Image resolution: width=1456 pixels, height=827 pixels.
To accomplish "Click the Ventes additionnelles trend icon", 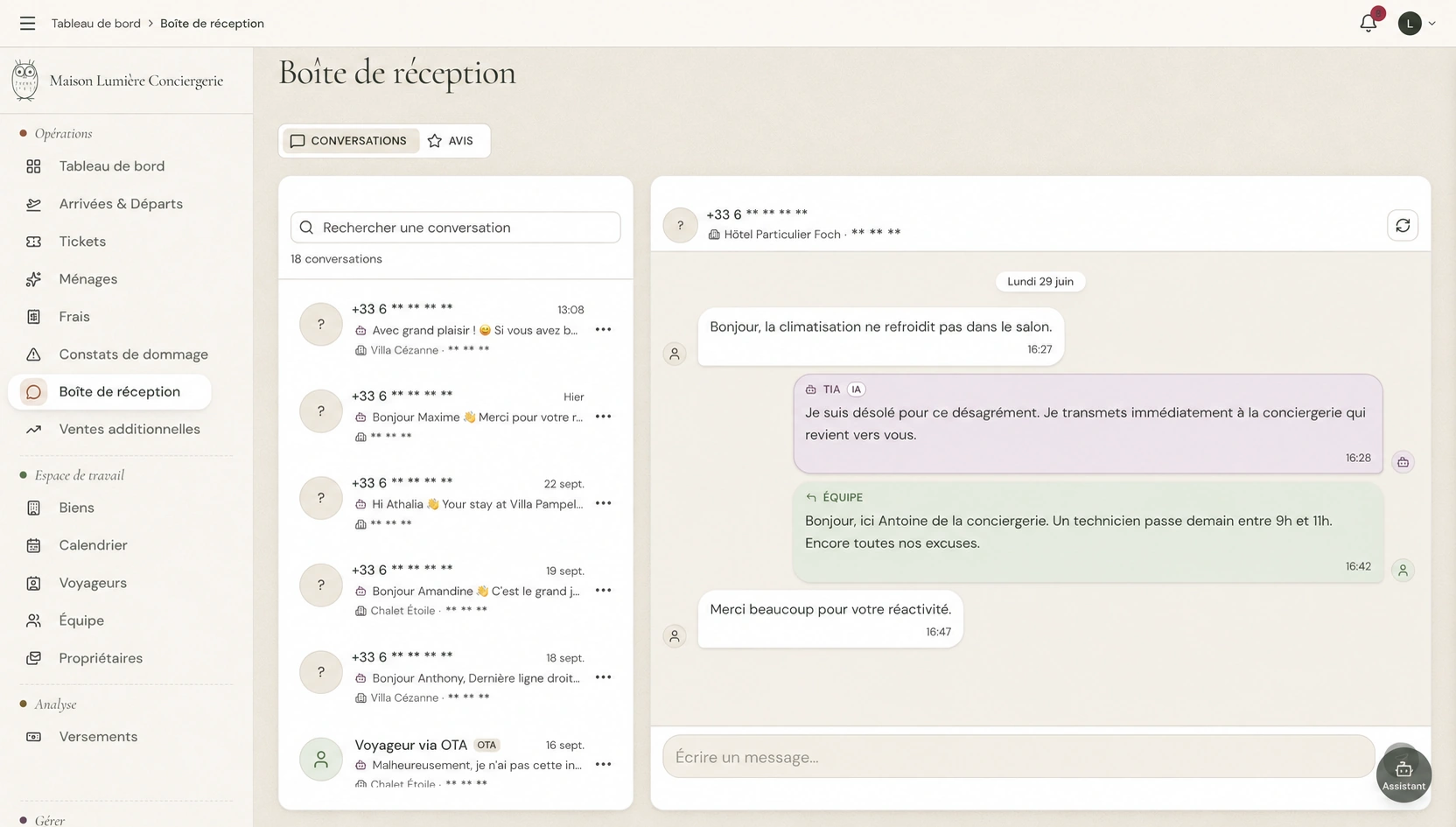I will tap(34, 430).
